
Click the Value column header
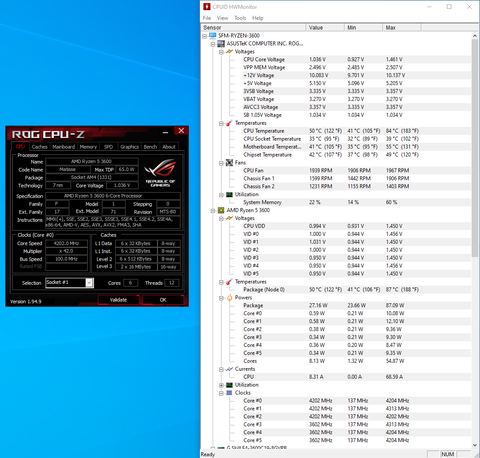(325, 28)
